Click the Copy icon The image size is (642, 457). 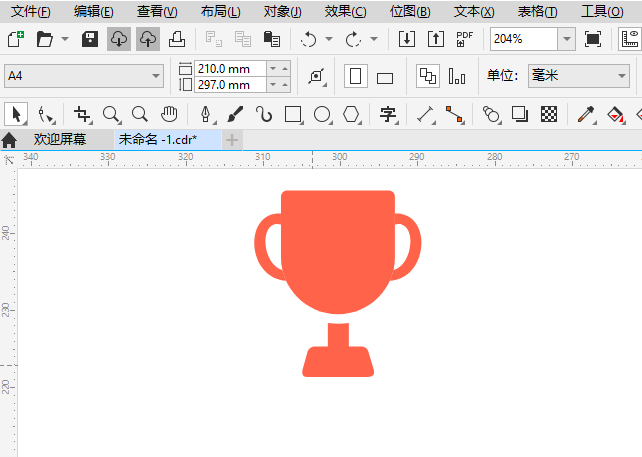coord(243,39)
